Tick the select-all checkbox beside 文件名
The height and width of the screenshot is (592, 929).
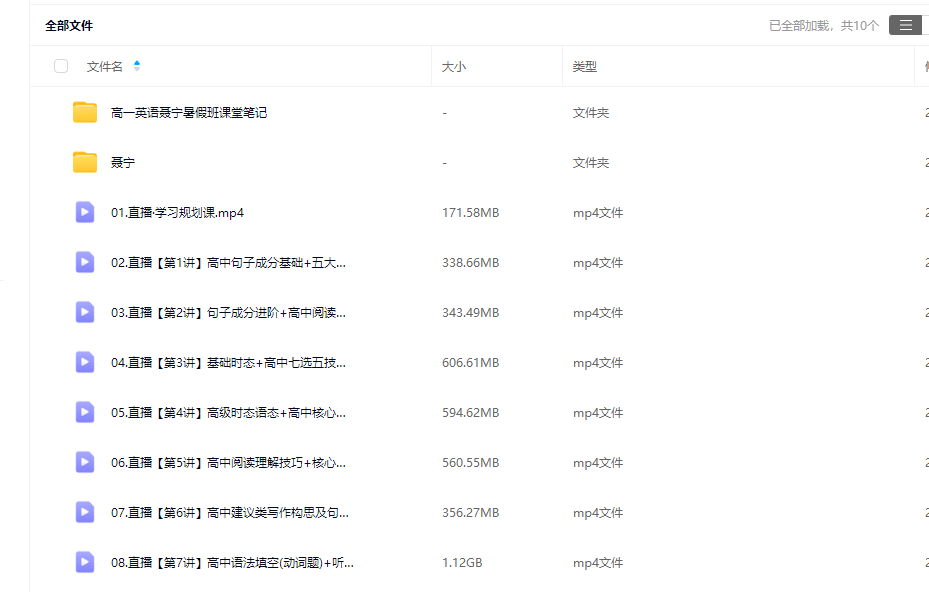click(x=61, y=66)
